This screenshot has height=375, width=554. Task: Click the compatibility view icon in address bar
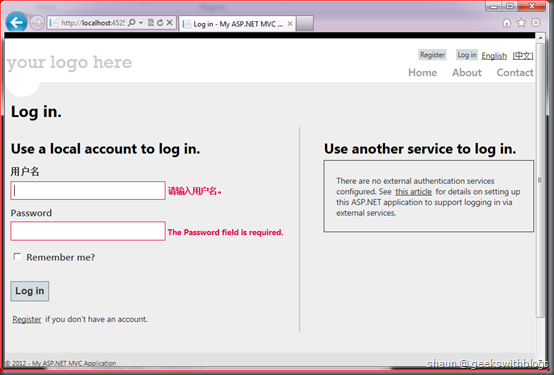pyautogui.click(x=151, y=23)
